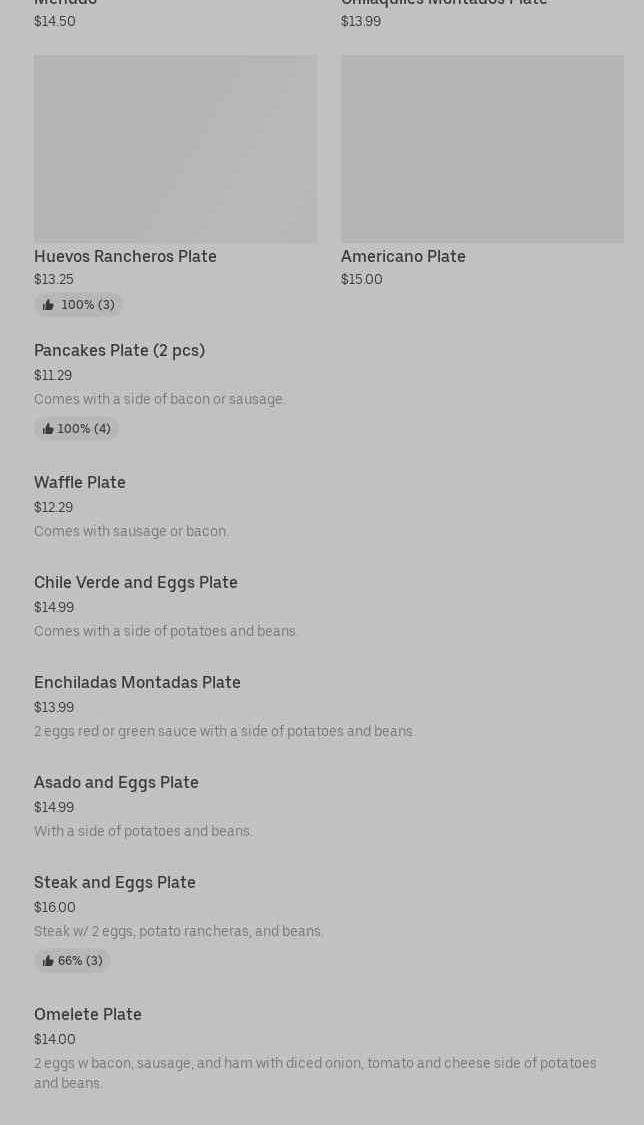The width and height of the screenshot is (644, 1125).
Task: Open the Pancakes Plate (2 pcs) item
Action: [x=119, y=351]
